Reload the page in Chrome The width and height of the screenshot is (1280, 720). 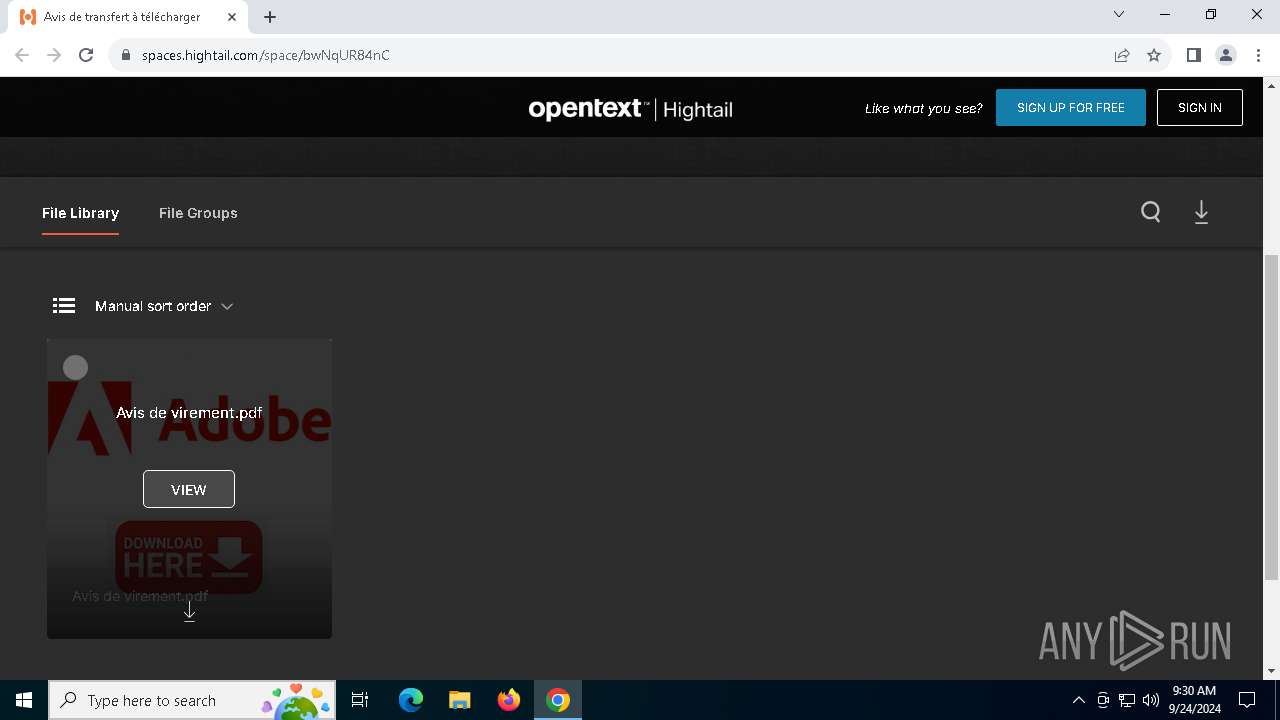[86, 55]
